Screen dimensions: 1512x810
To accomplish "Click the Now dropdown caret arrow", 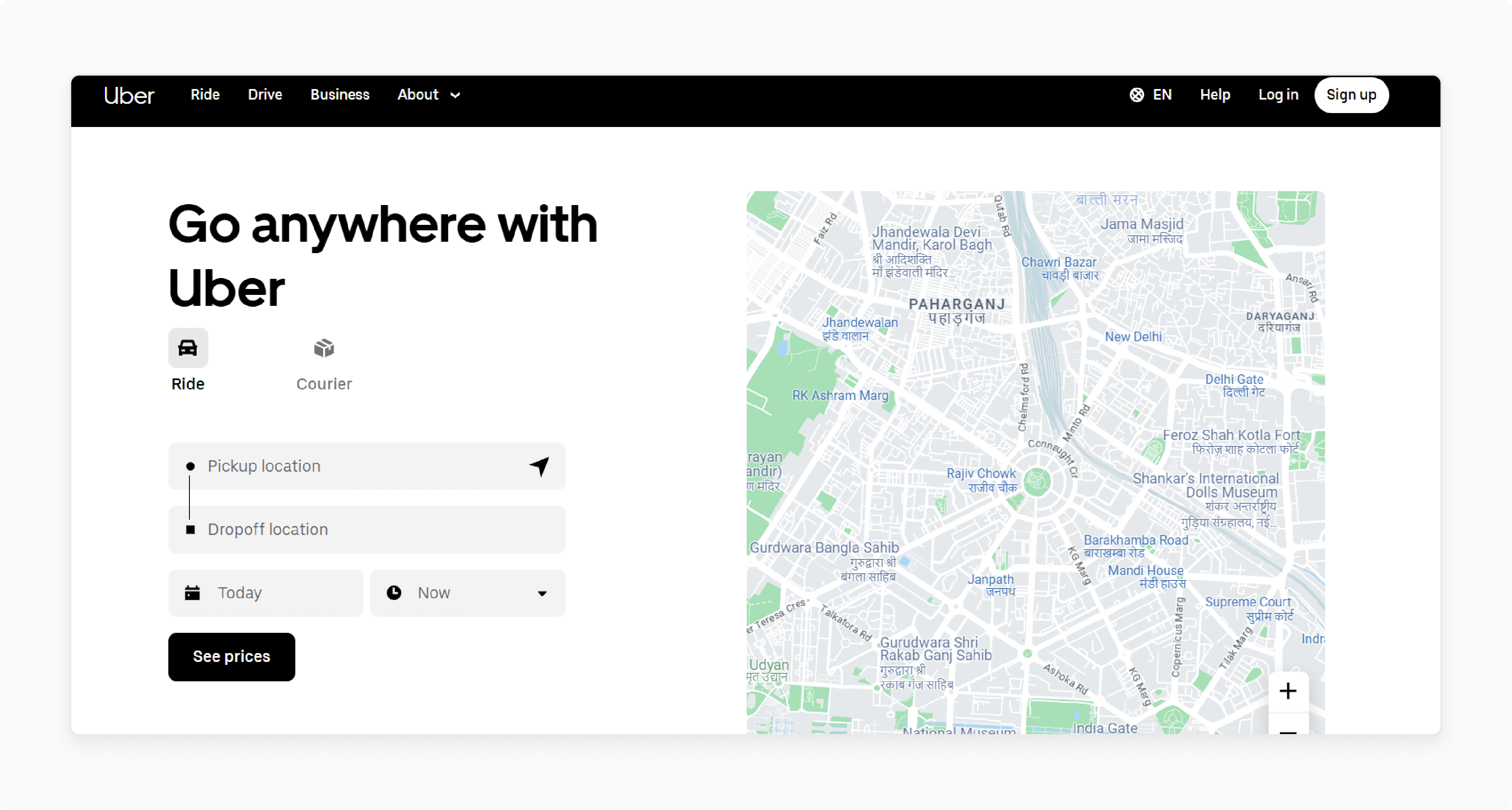I will tap(543, 594).
